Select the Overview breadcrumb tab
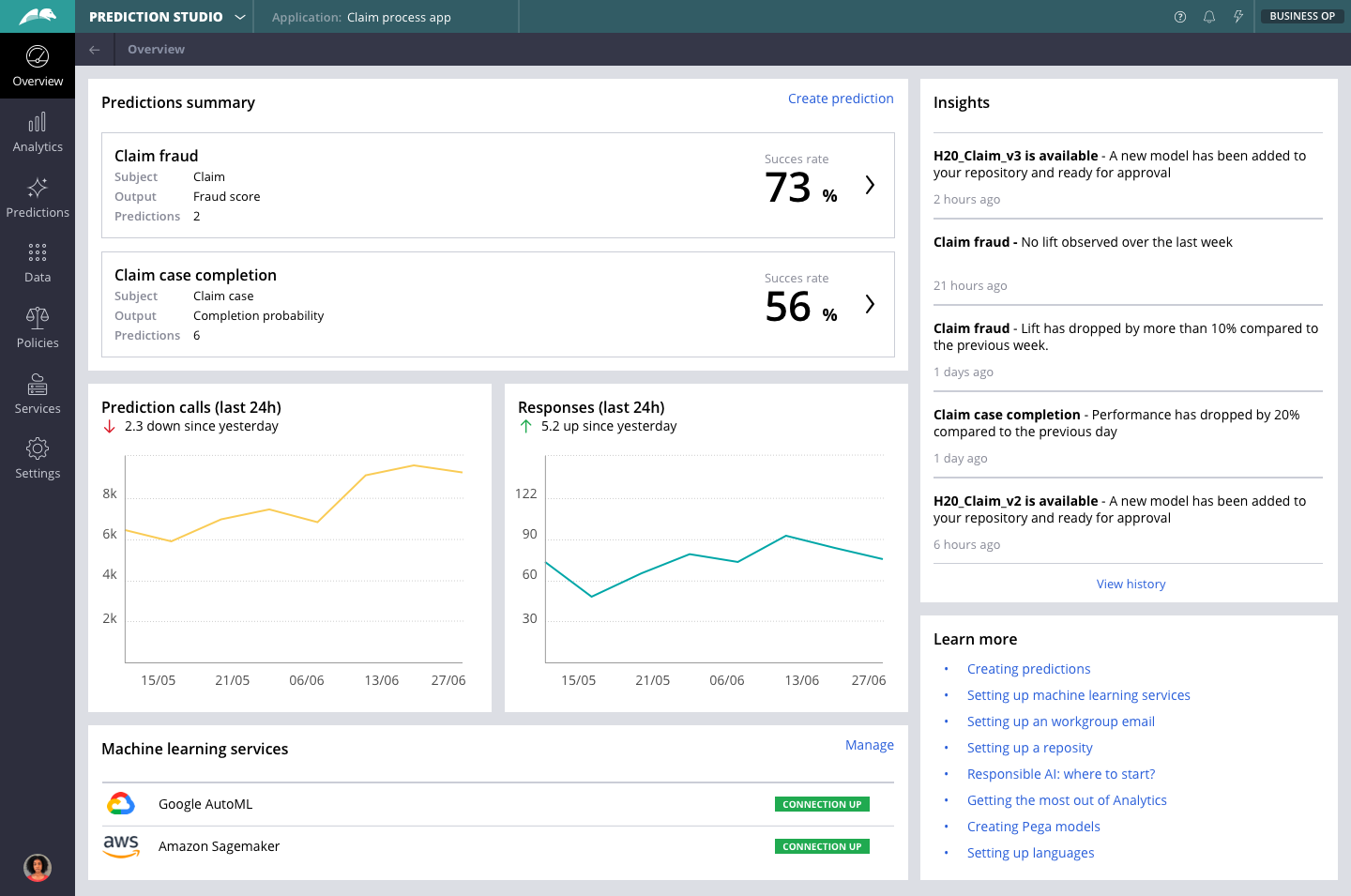This screenshot has height=896, width=1351. [156, 49]
